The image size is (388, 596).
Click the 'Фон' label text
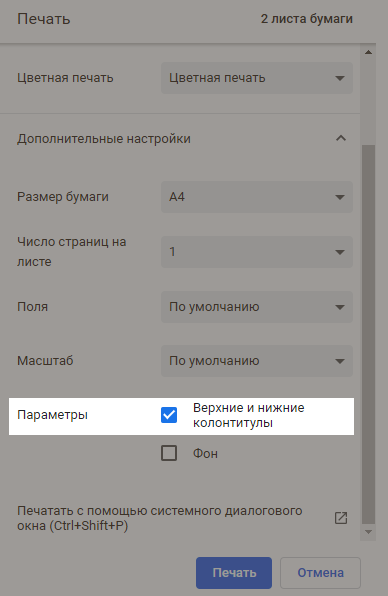coord(205,453)
